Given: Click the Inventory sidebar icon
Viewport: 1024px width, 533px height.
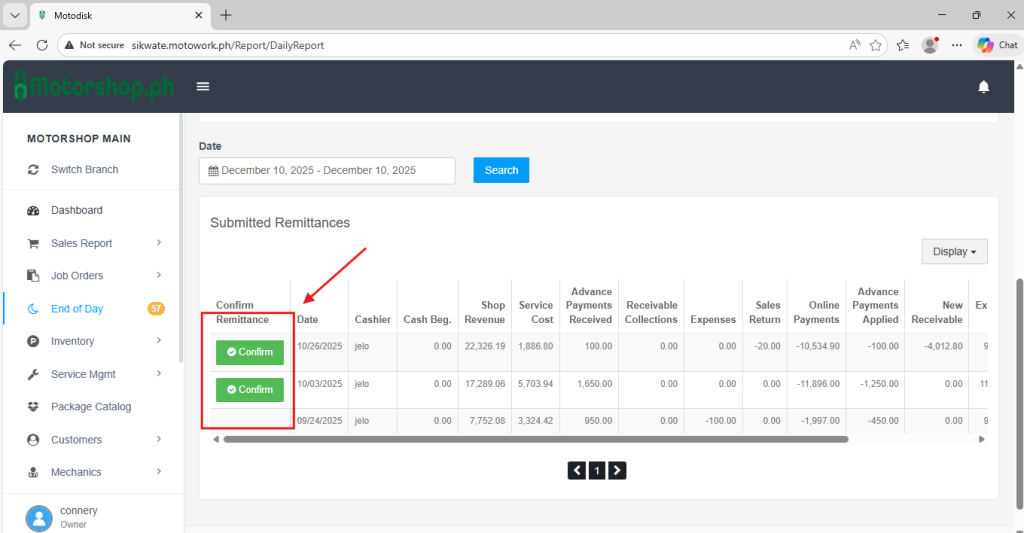Looking at the screenshot, I should click(x=33, y=342).
